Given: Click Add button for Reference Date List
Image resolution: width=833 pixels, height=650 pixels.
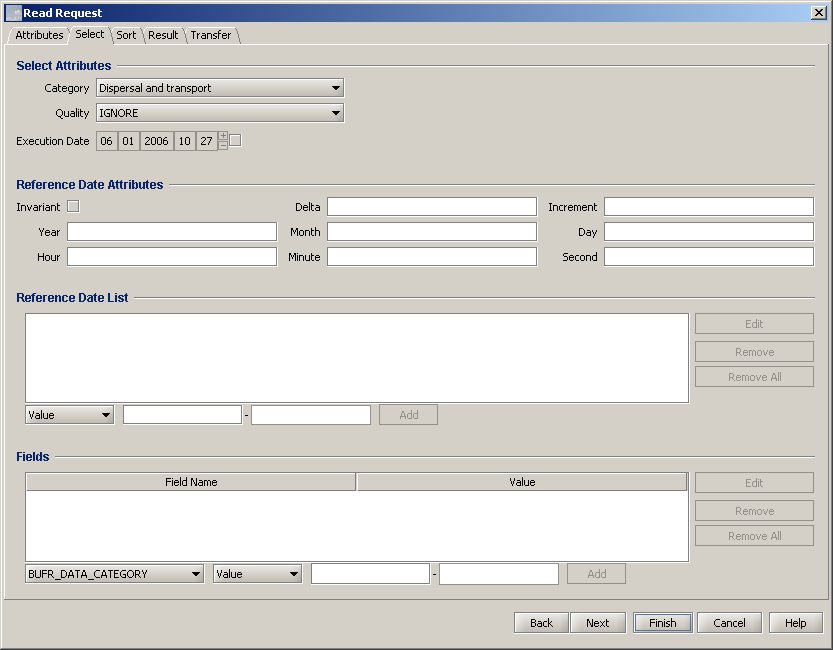Looking at the screenshot, I should point(408,415).
